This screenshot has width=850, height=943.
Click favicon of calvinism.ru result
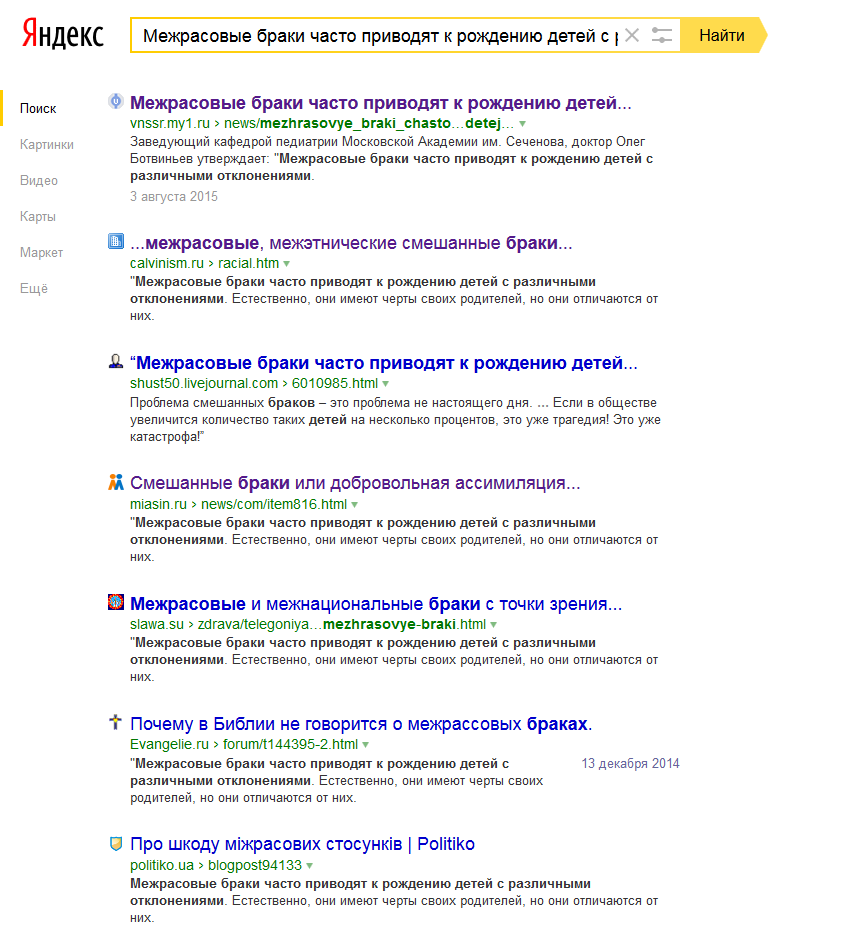click(115, 241)
